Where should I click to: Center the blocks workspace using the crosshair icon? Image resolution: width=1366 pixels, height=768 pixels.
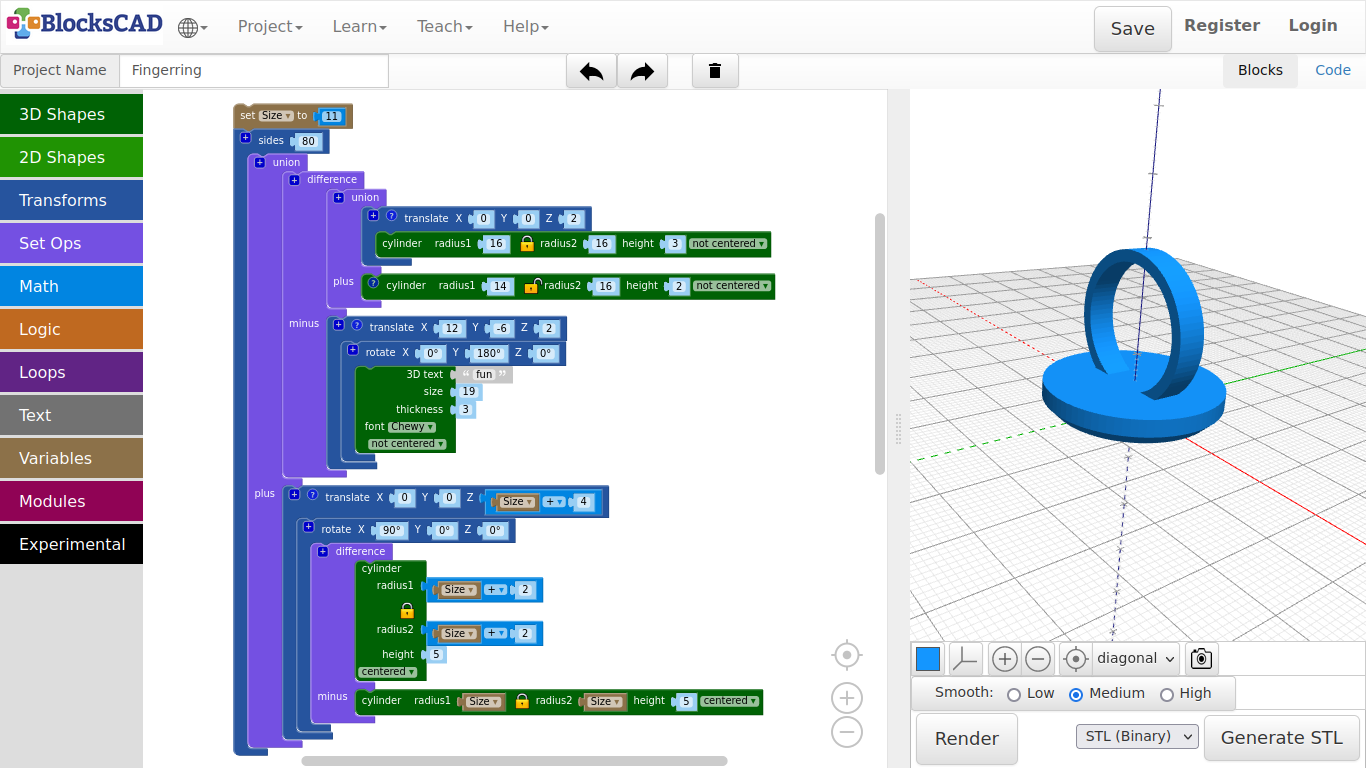[x=846, y=655]
